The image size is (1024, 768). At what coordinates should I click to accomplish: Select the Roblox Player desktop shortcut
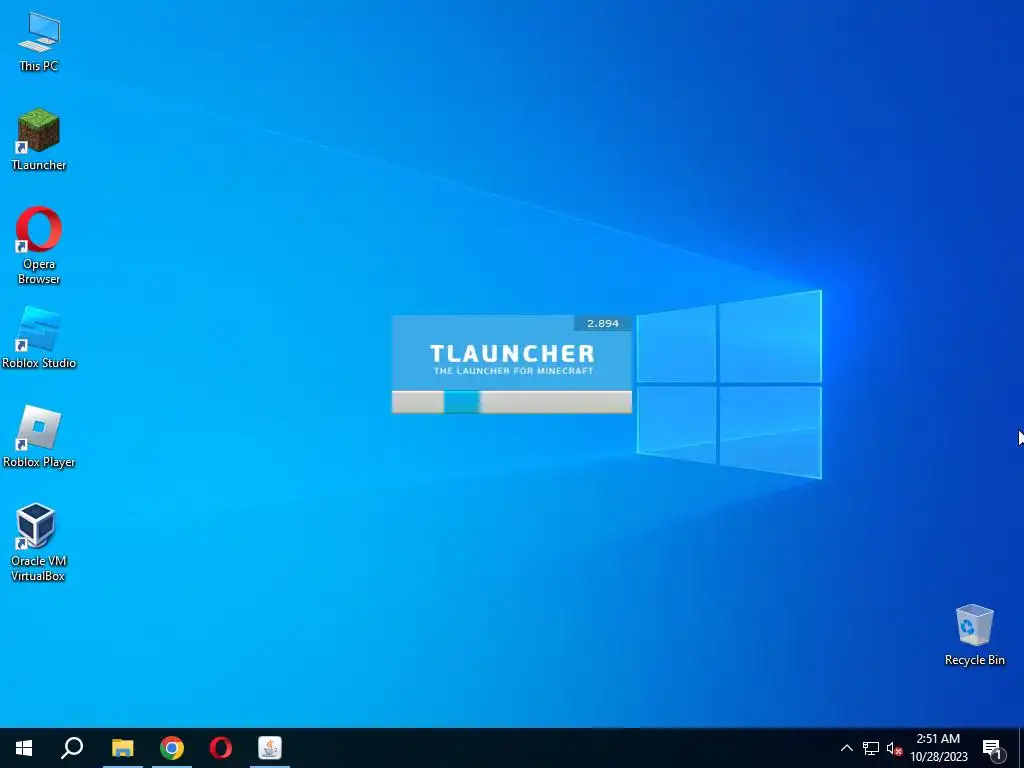pos(39,436)
